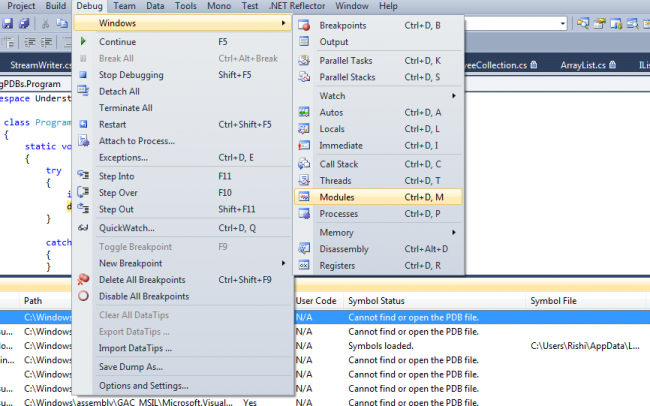Click the Attach to Process icon

coord(83,141)
